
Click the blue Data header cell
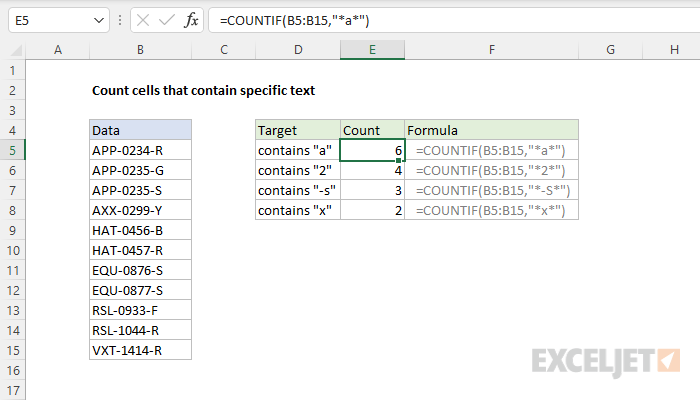(139, 130)
